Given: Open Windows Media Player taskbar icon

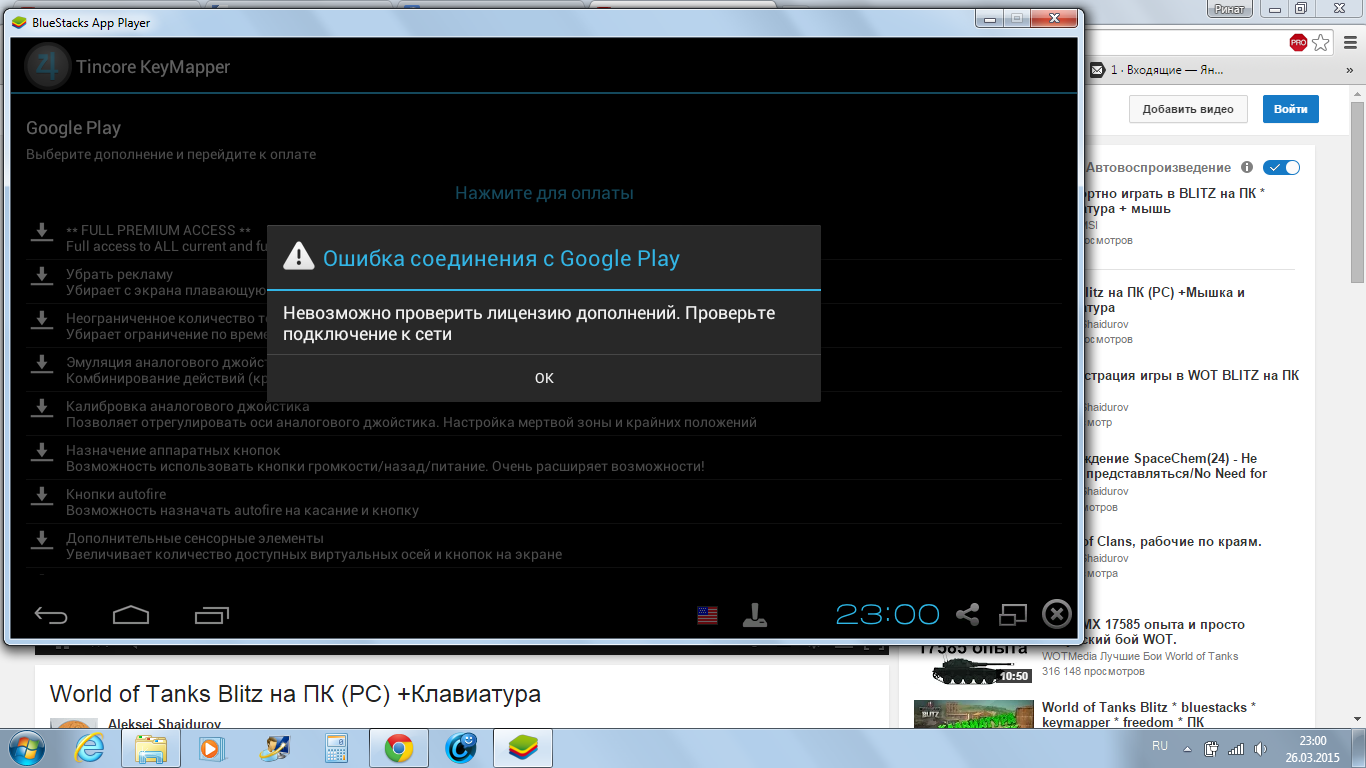Looking at the screenshot, I should coord(211,748).
